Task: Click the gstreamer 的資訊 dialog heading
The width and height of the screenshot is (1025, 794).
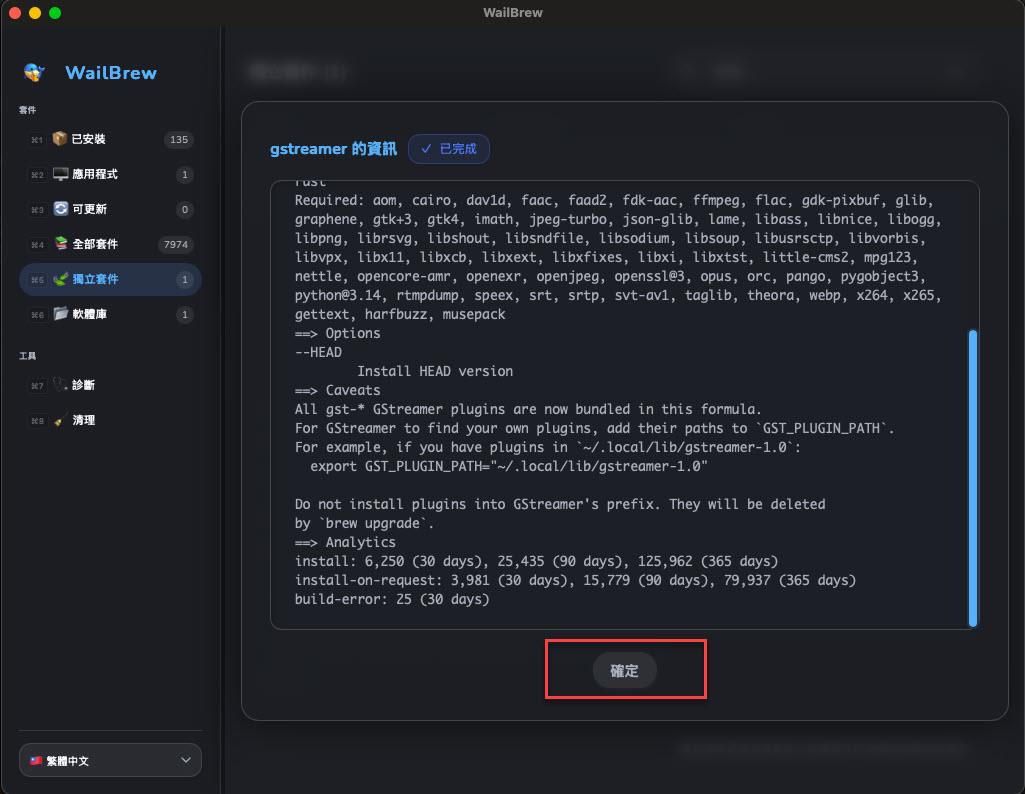Action: click(333, 149)
